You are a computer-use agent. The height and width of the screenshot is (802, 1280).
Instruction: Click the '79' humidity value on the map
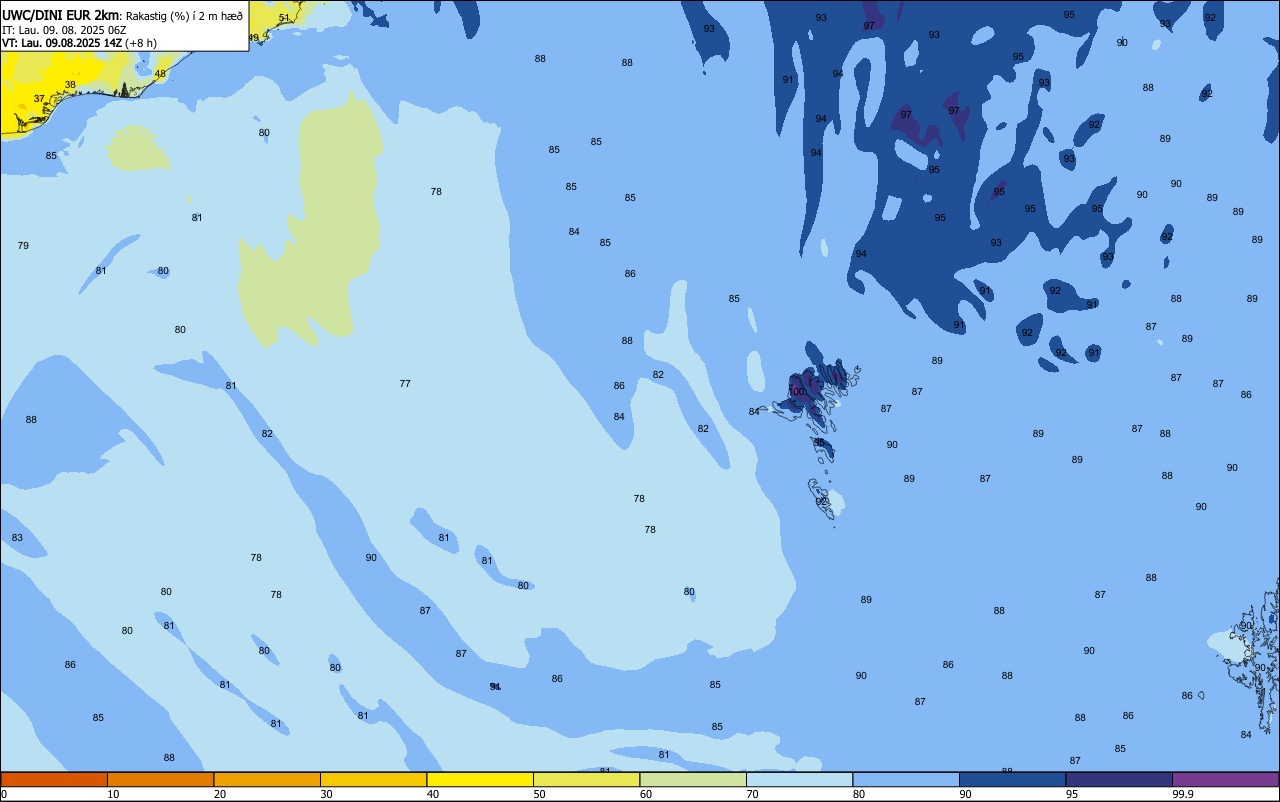23,246
